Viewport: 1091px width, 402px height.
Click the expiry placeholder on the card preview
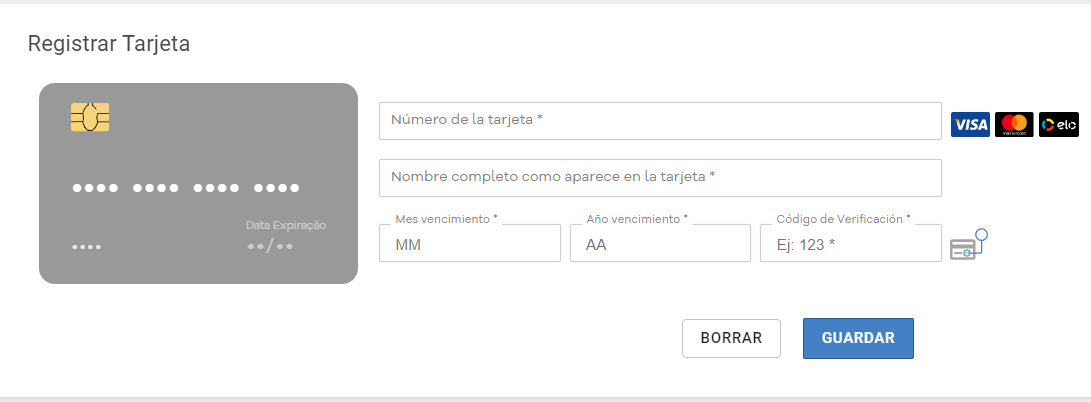tap(270, 246)
